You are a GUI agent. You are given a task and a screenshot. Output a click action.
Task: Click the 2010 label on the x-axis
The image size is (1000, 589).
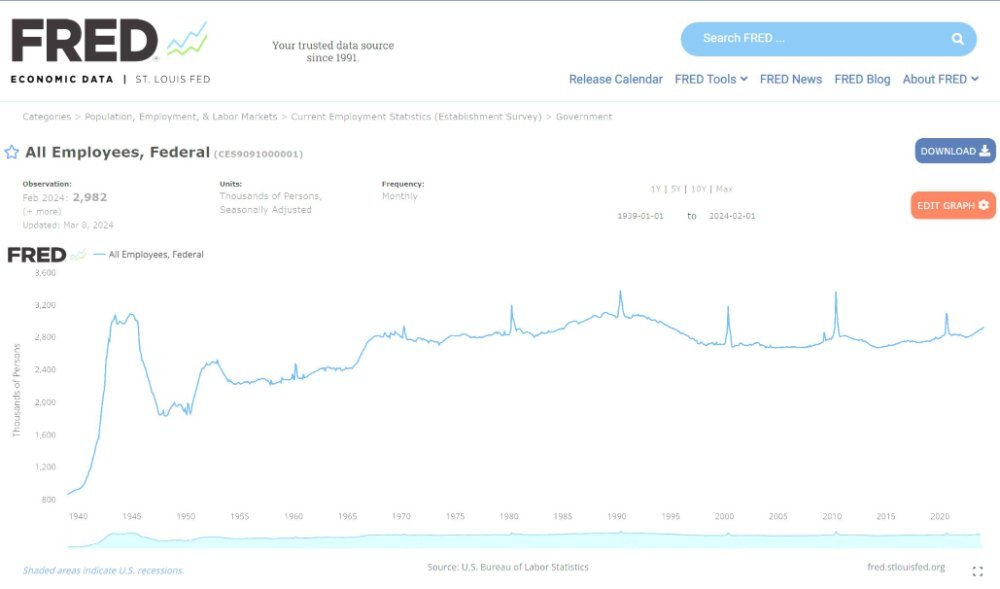(832, 516)
